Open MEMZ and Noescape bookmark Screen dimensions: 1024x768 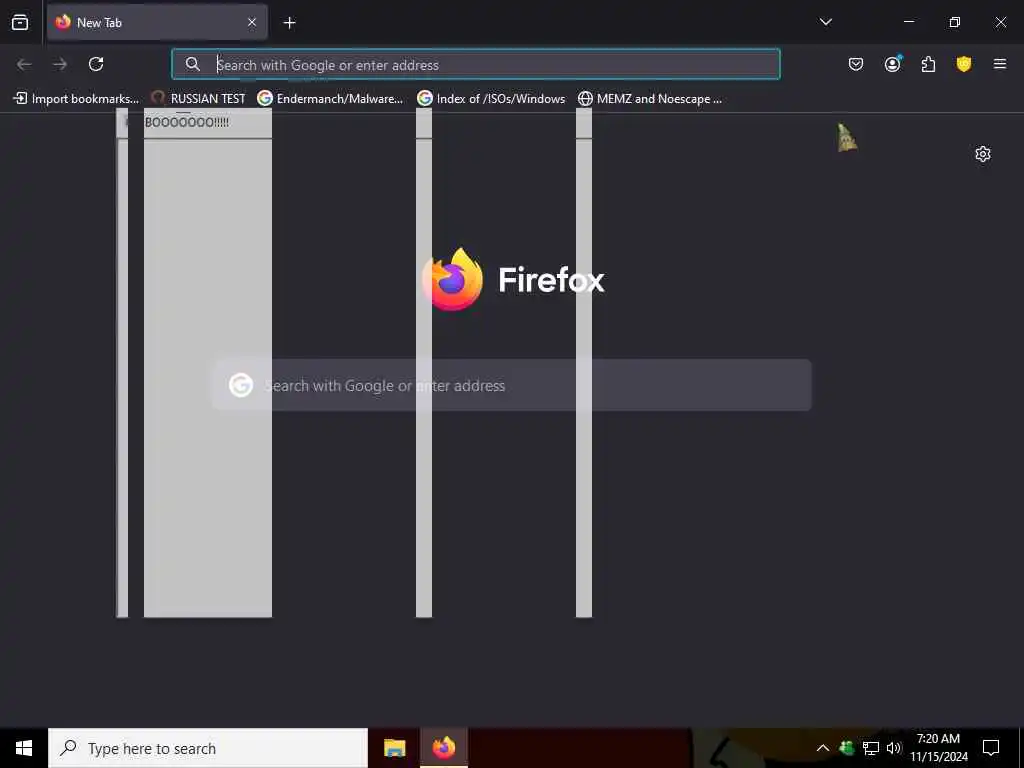pos(650,99)
